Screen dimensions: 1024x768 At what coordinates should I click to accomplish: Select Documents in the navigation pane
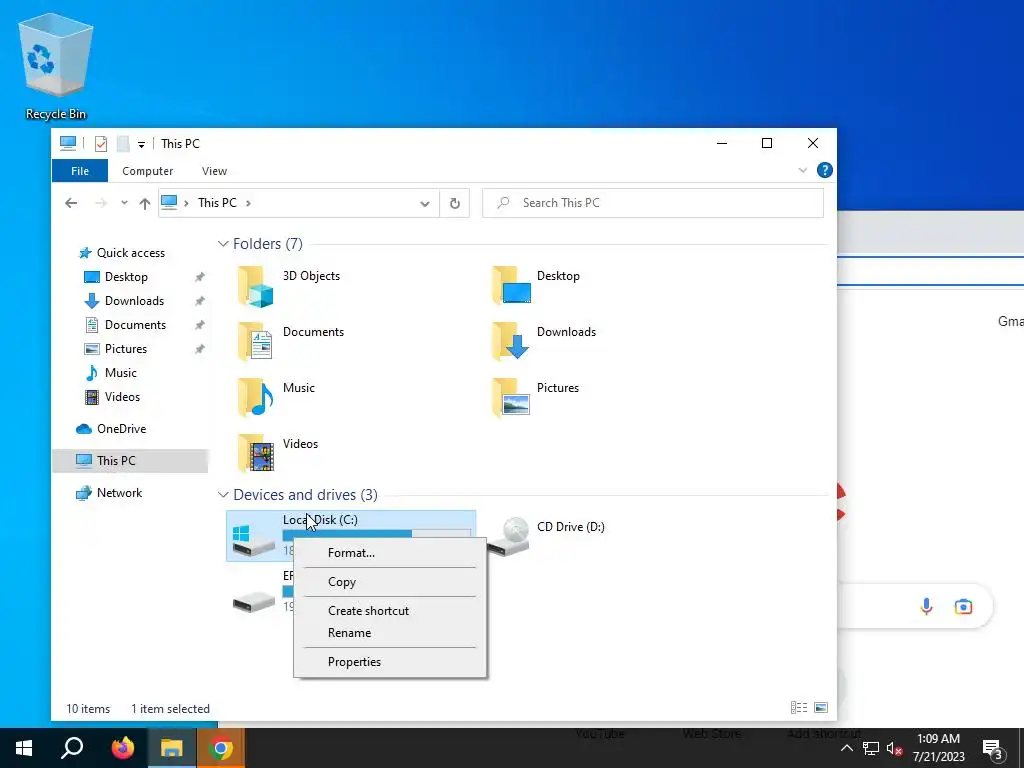click(135, 325)
